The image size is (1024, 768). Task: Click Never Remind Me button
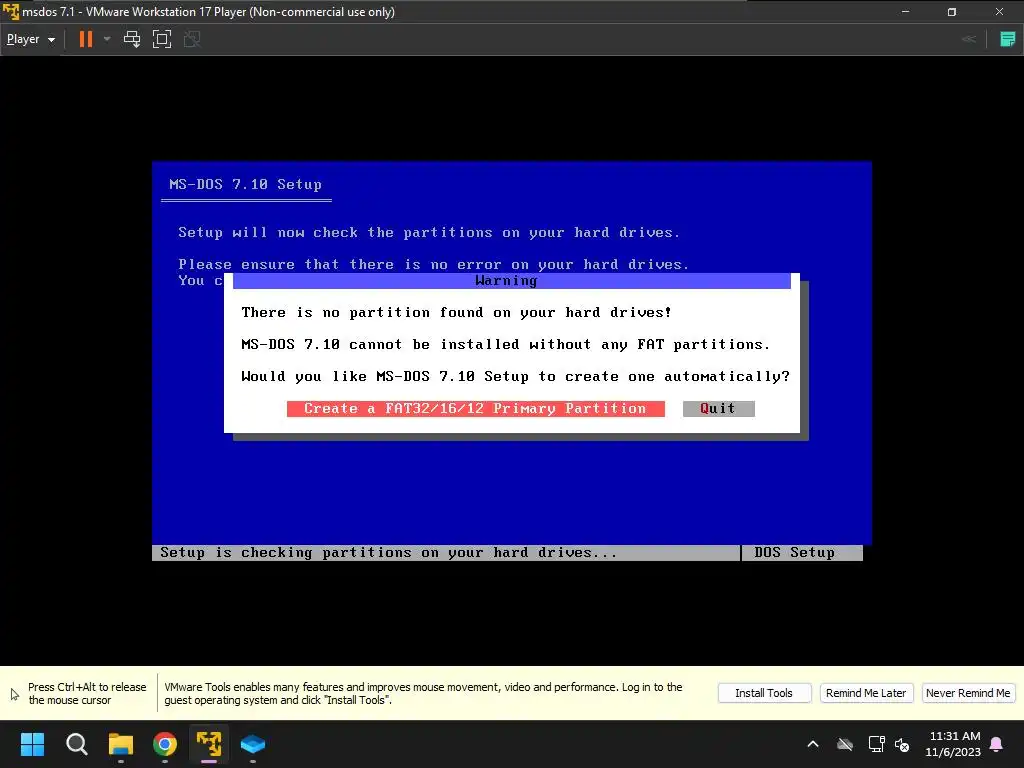(x=968, y=693)
